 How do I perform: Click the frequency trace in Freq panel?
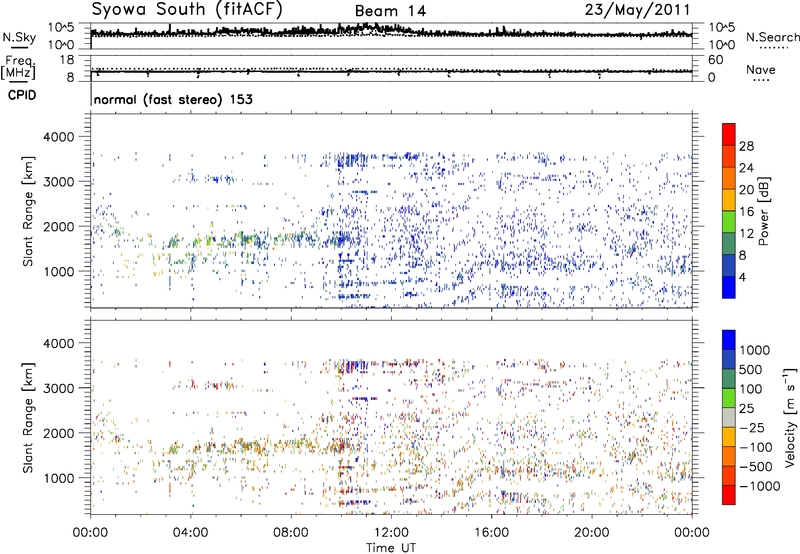(391, 71)
